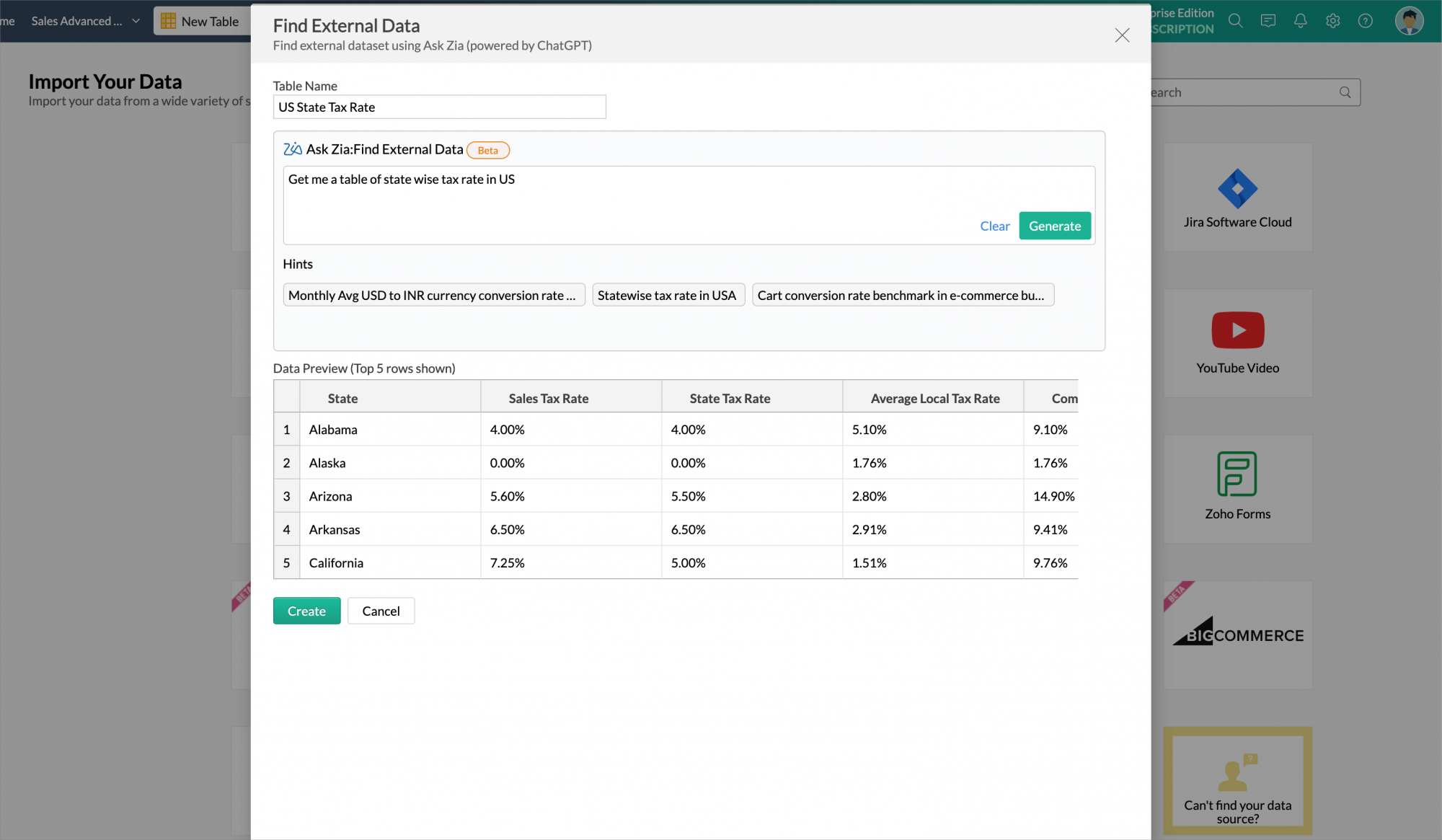Cancel the external data import
This screenshot has height=840, width=1442.
coord(381,611)
